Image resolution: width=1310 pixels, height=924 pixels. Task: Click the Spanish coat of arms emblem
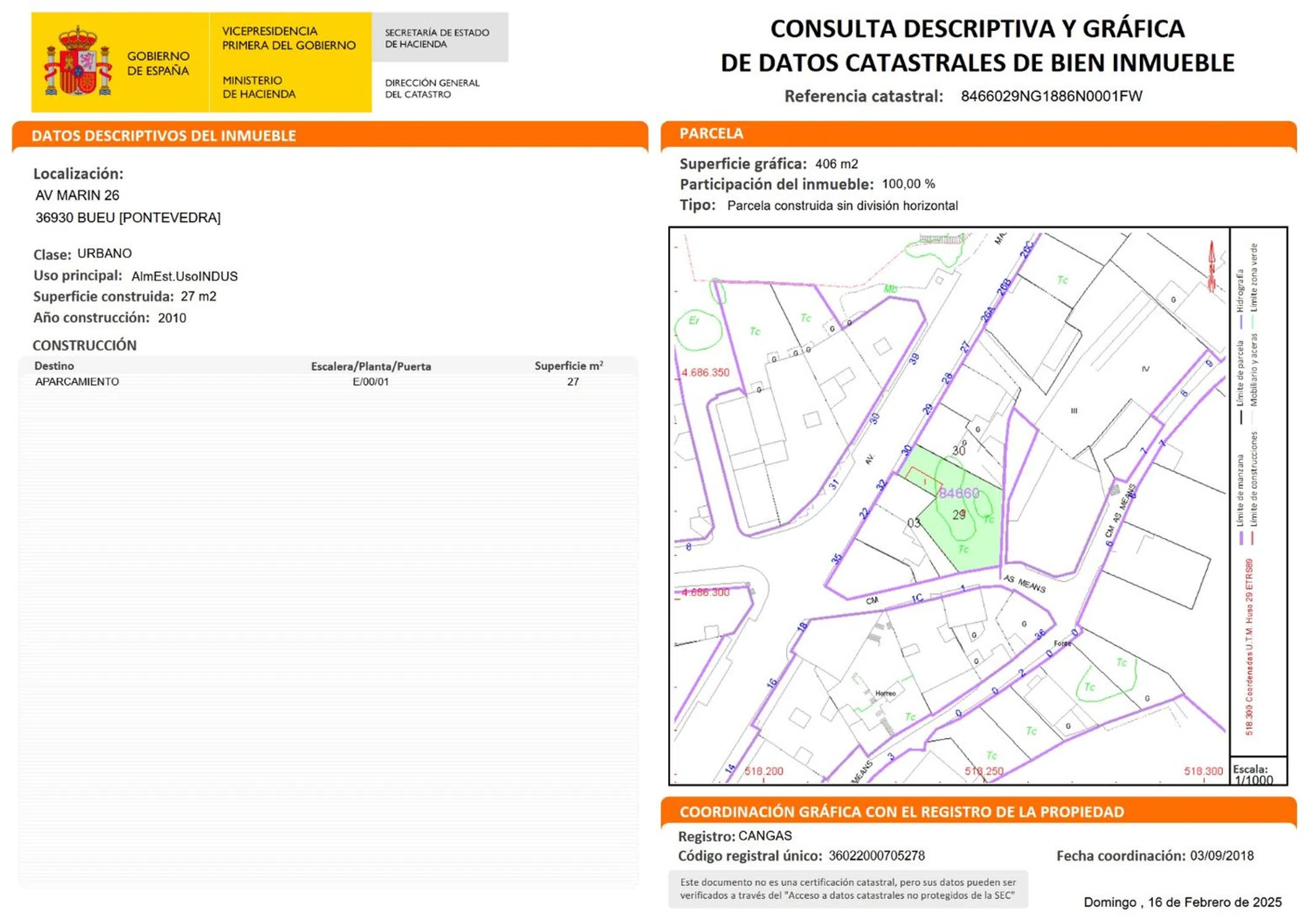tap(78, 62)
